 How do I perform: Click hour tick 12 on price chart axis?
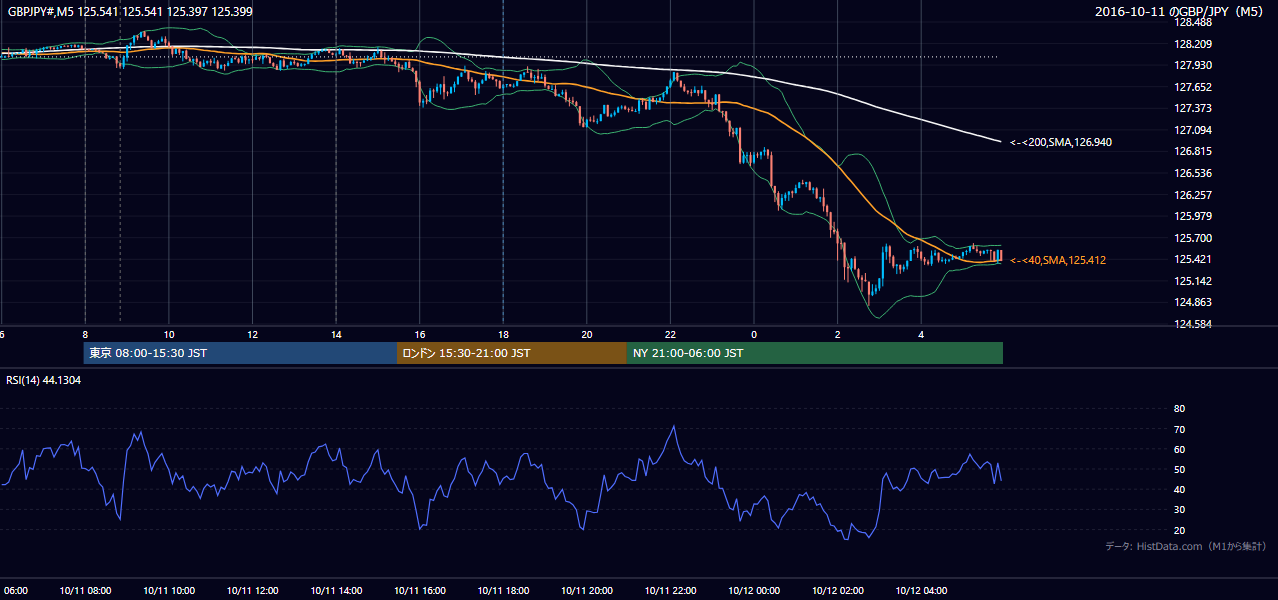(252, 334)
